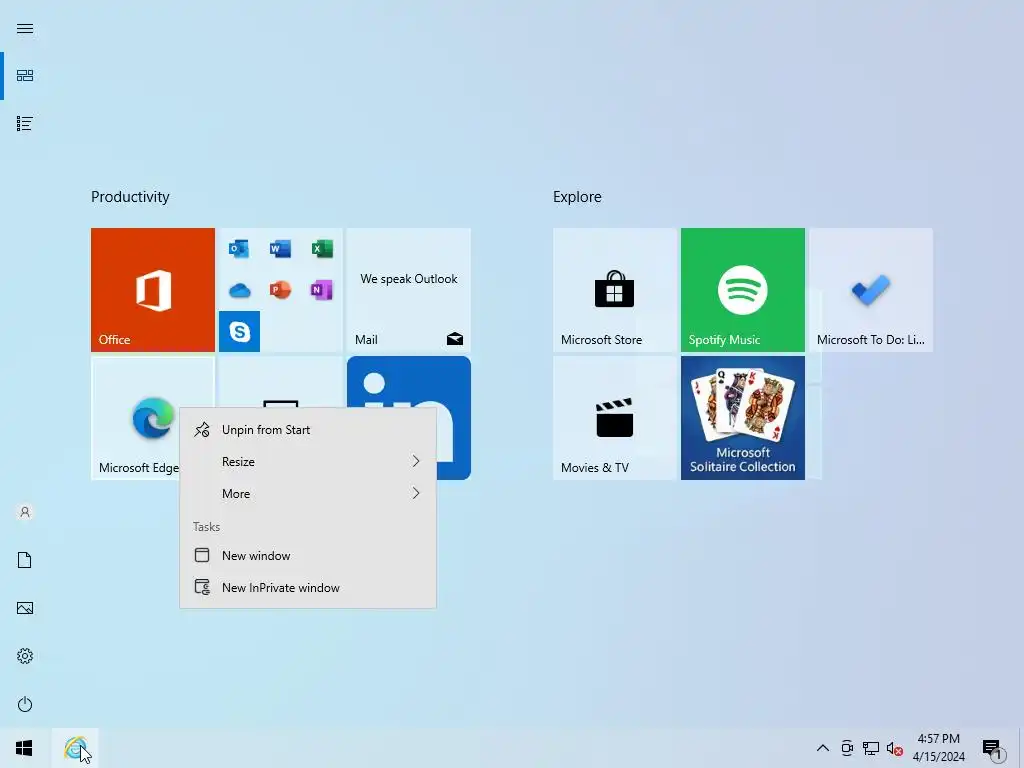Open the Mail tile

tap(409, 290)
